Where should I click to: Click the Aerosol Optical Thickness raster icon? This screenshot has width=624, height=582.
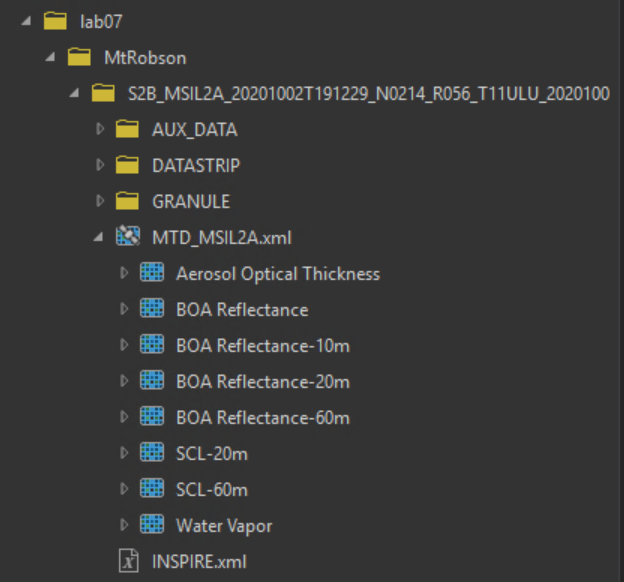coord(152,273)
